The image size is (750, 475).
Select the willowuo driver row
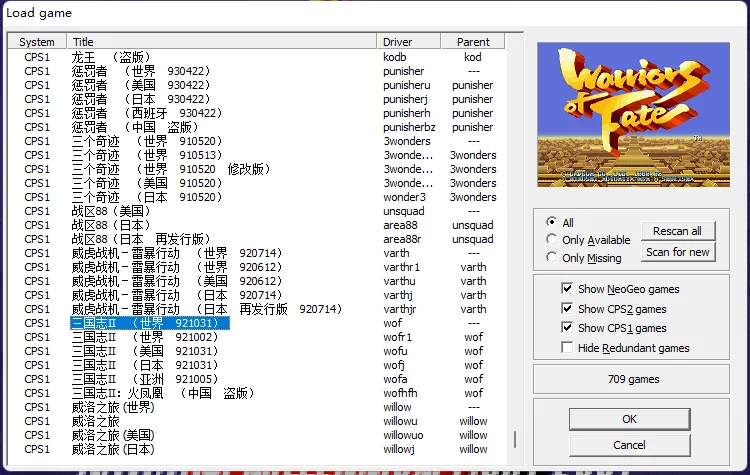256,435
